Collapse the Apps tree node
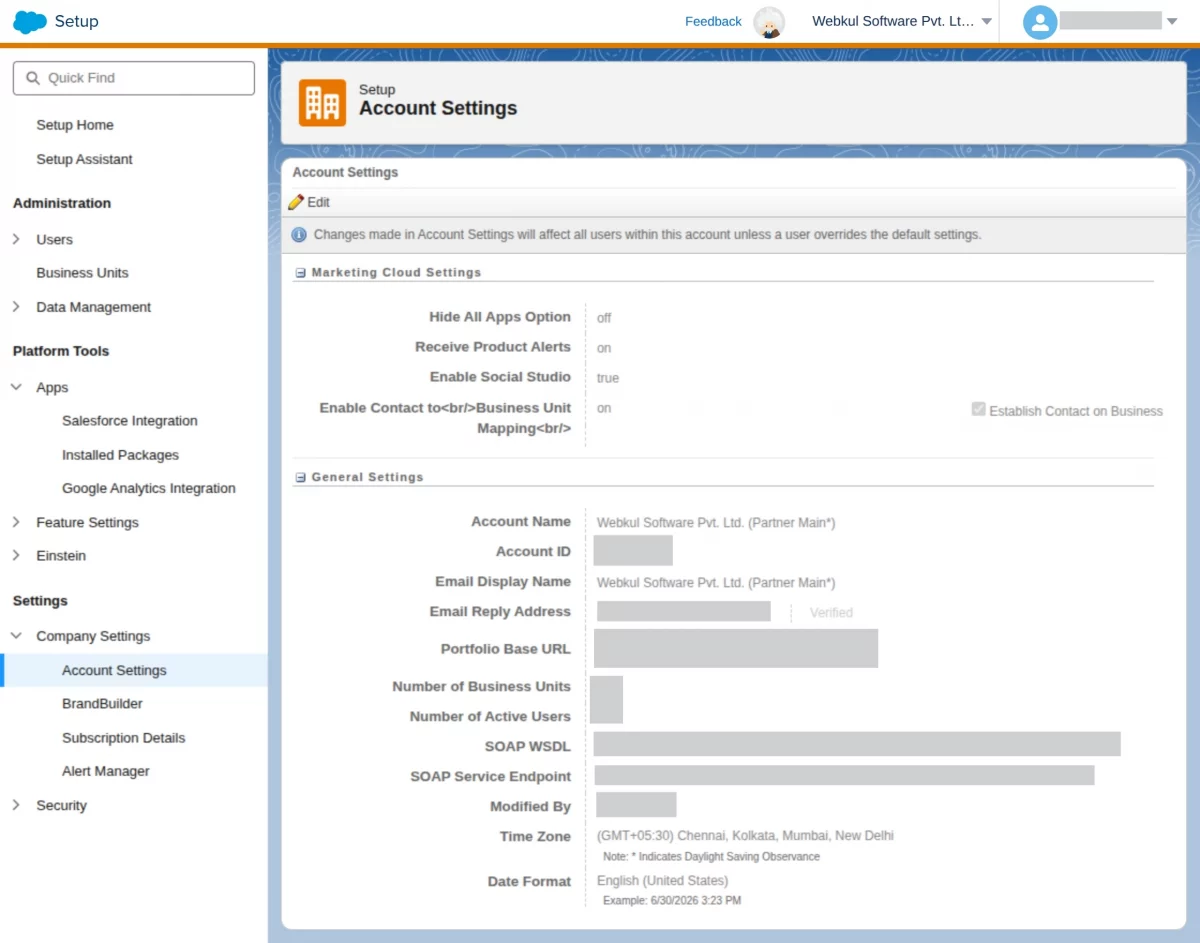Viewport: 1200px width, 943px height. click(x=16, y=387)
